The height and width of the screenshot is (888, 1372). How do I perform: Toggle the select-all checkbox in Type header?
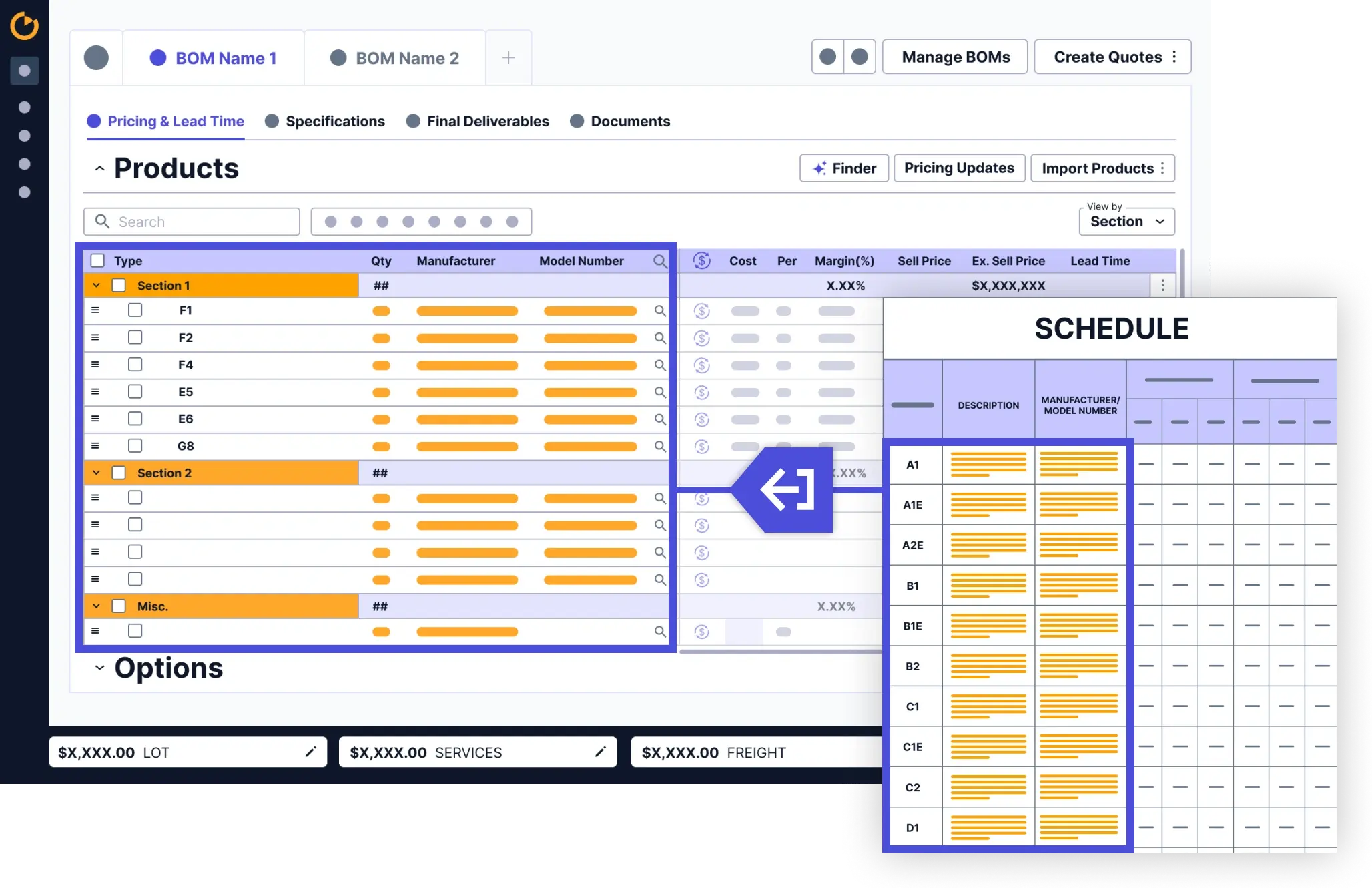[98, 261]
